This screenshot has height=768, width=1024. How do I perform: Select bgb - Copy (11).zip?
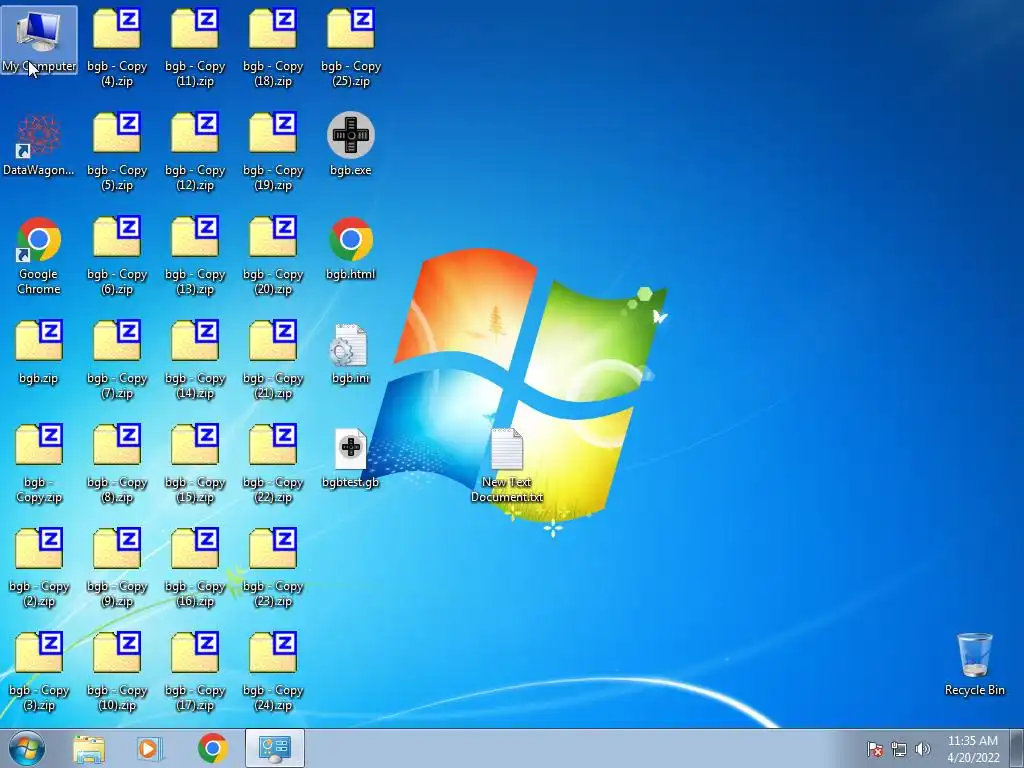tap(195, 48)
